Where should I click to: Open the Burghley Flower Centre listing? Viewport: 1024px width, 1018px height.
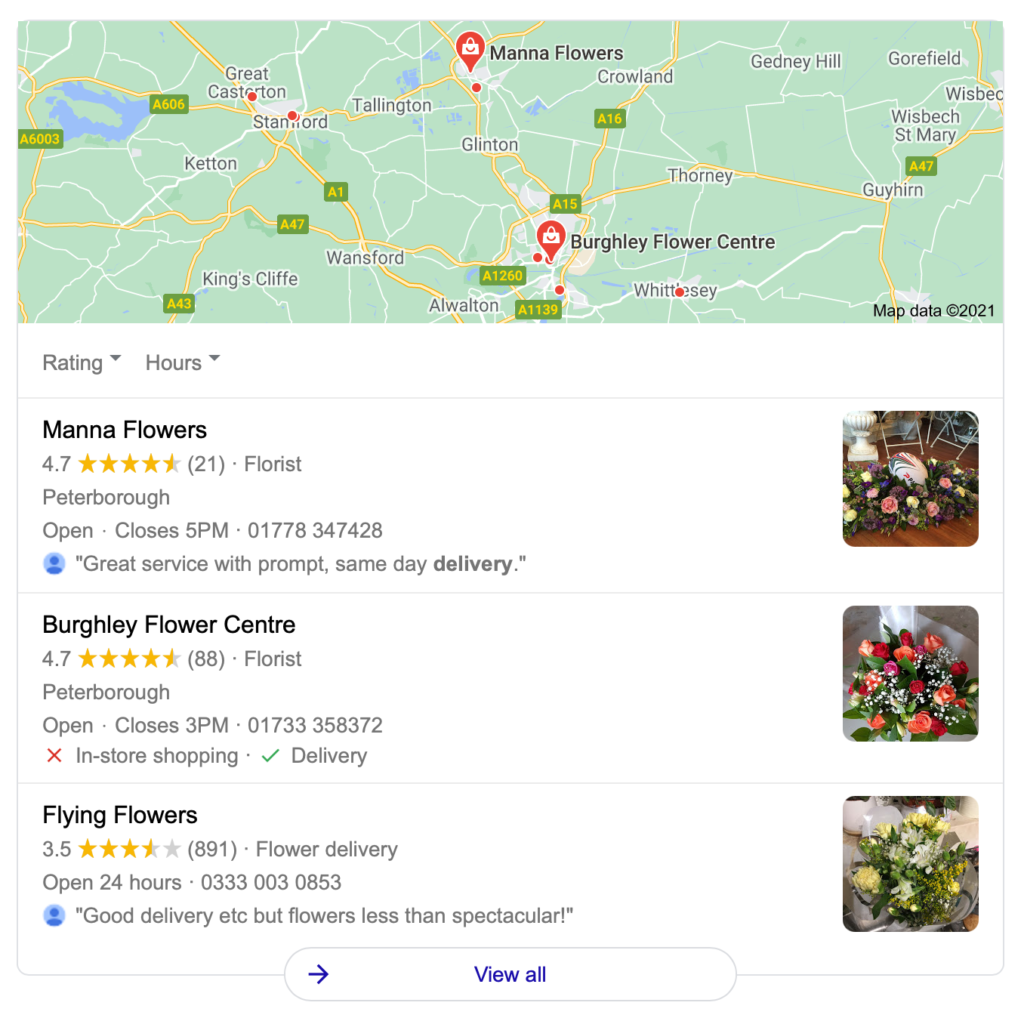(169, 625)
